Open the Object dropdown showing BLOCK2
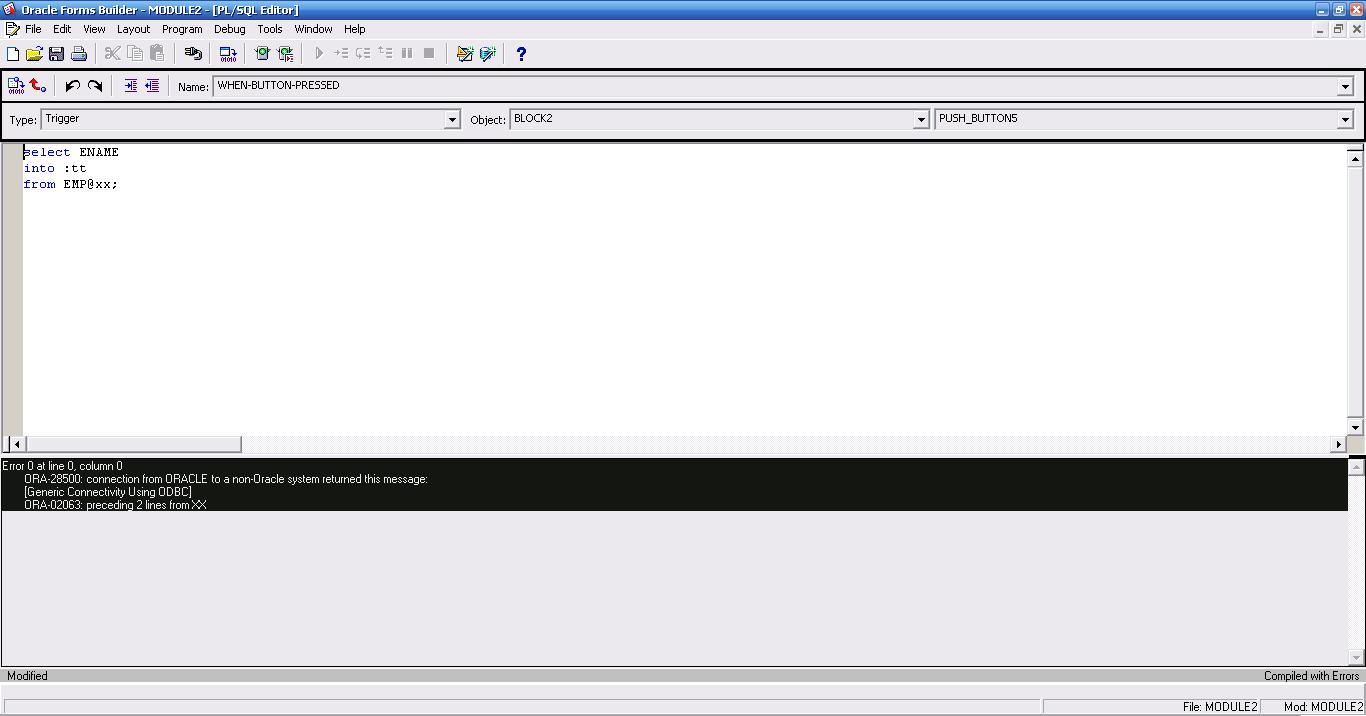The image size is (1366, 716). pos(921,120)
